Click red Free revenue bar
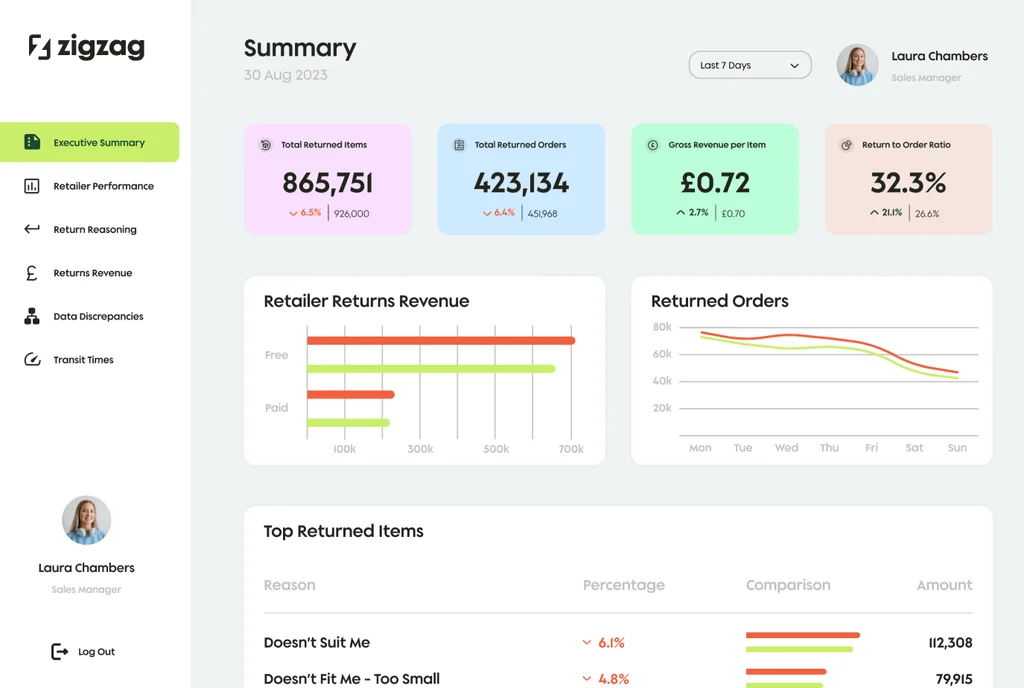 coord(441,340)
